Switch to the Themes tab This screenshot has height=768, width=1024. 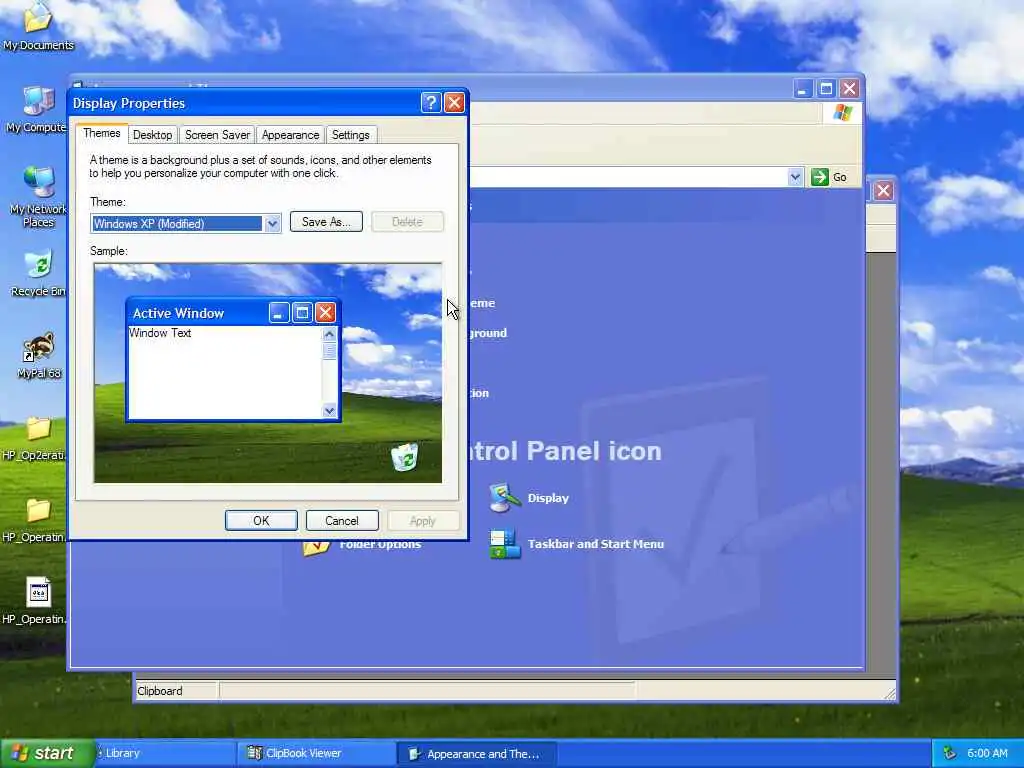point(101,133)
